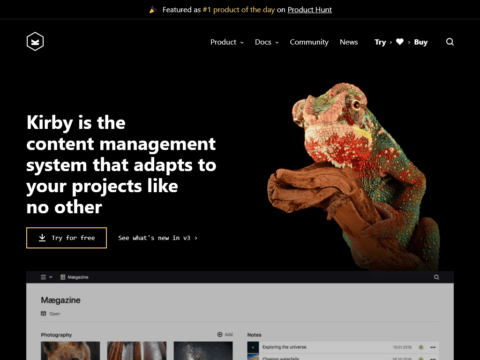Click the Notes section heading

(254, 335)
